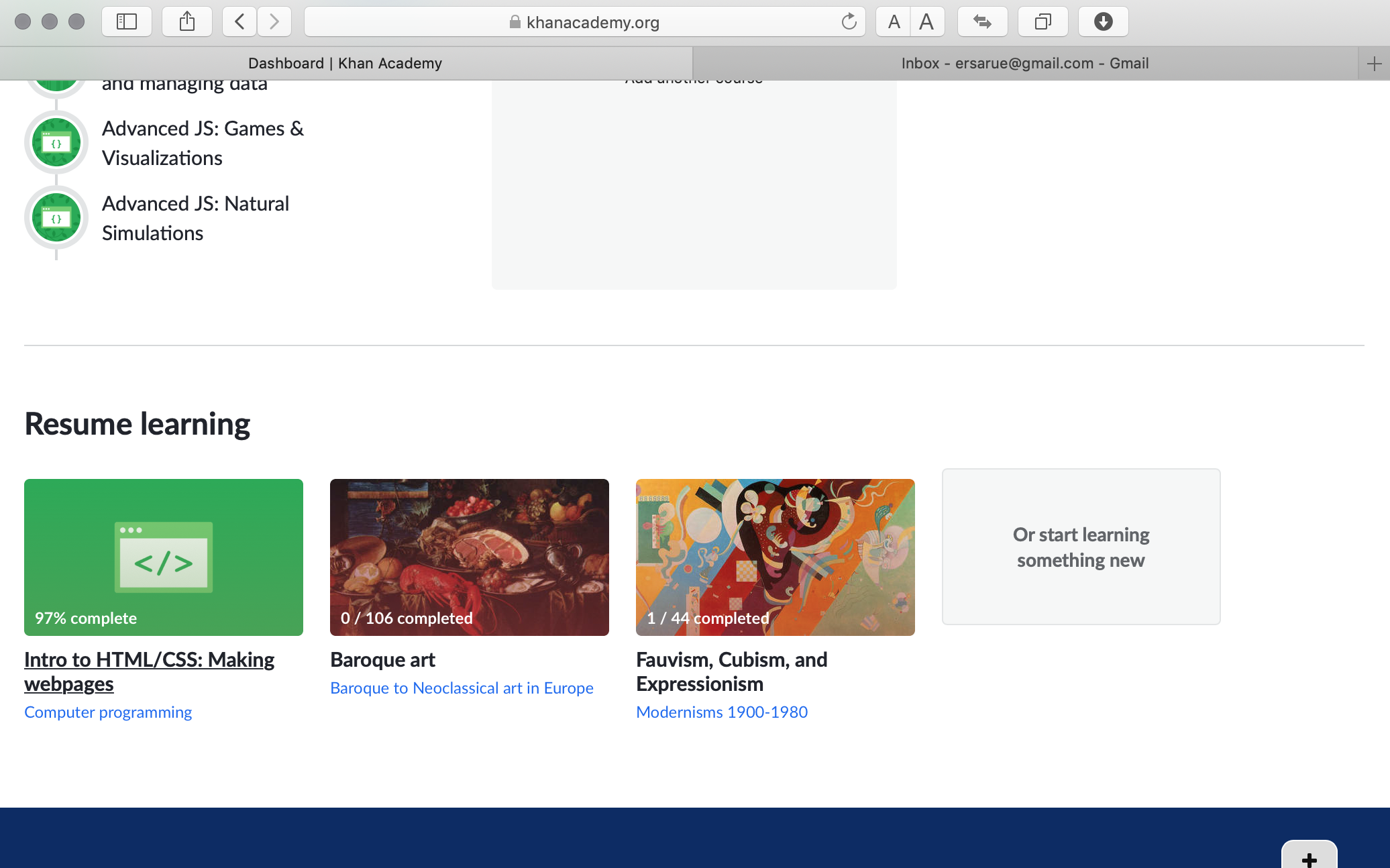Click the 'and managing data' course text

point(184,86)
